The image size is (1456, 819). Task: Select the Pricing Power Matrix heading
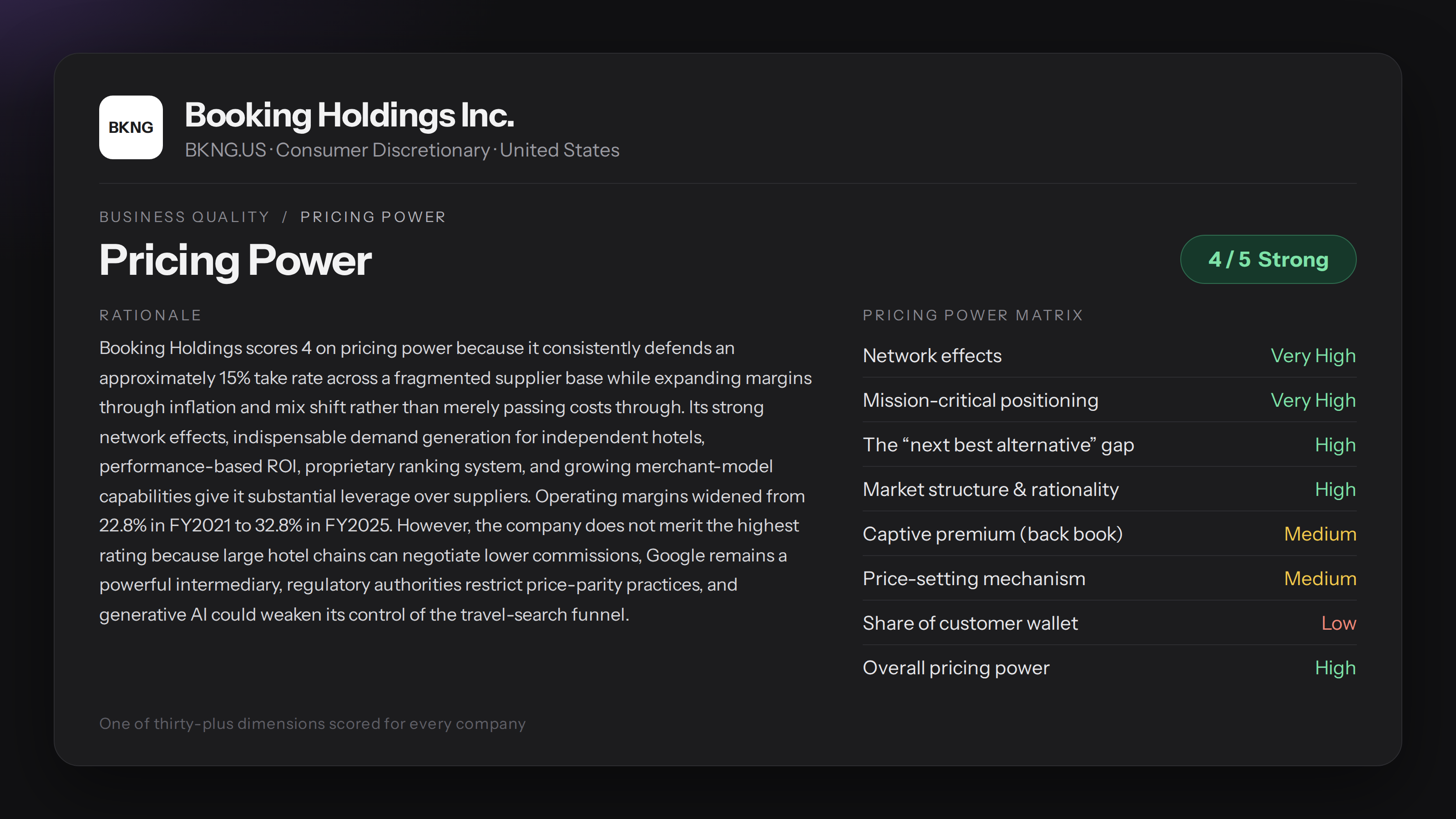click(x=973, y=315)
